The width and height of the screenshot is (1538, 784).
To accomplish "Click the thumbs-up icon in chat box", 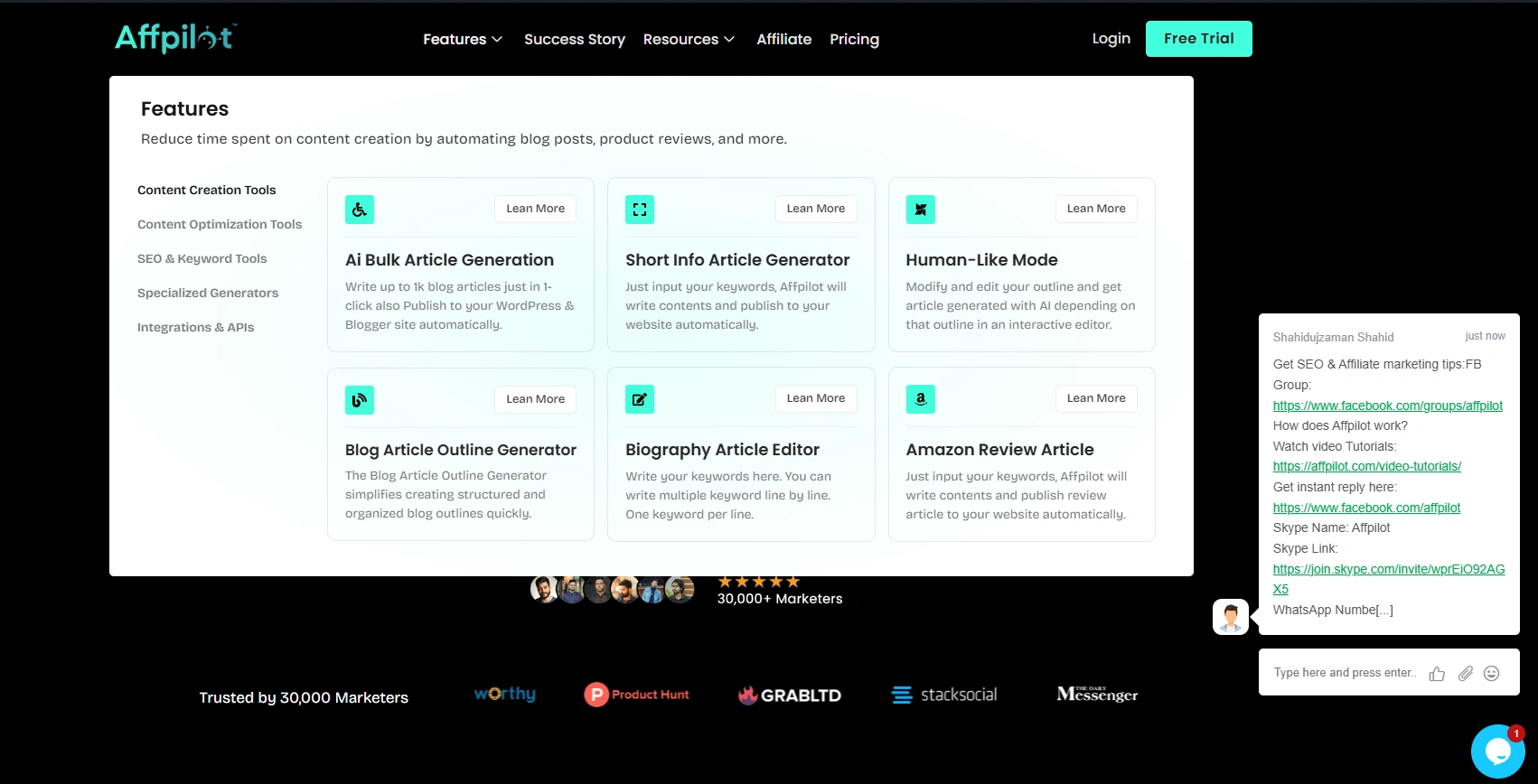I will pos(1437,674).
